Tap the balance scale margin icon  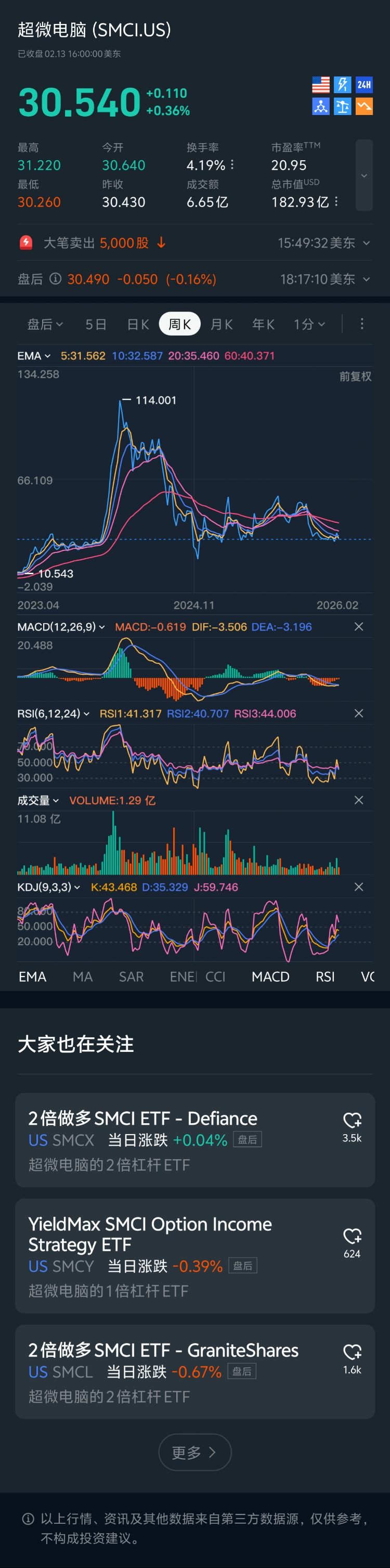(x=343, y=107)
